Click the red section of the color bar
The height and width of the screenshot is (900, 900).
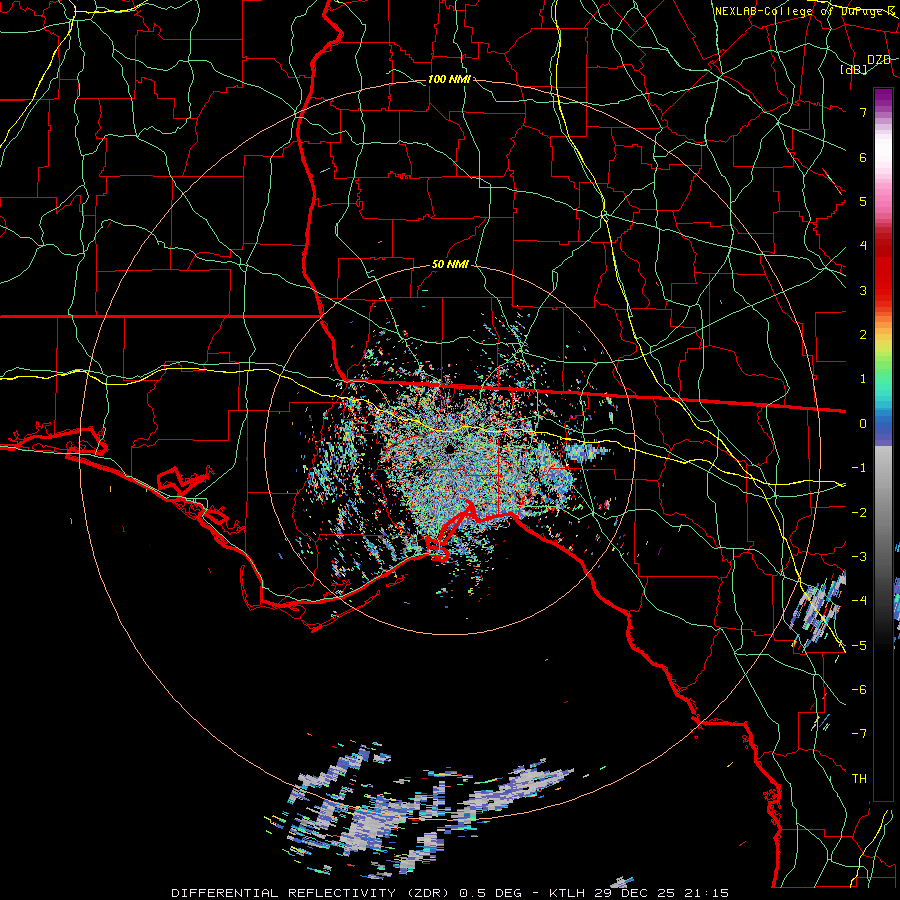coord(883,270)
